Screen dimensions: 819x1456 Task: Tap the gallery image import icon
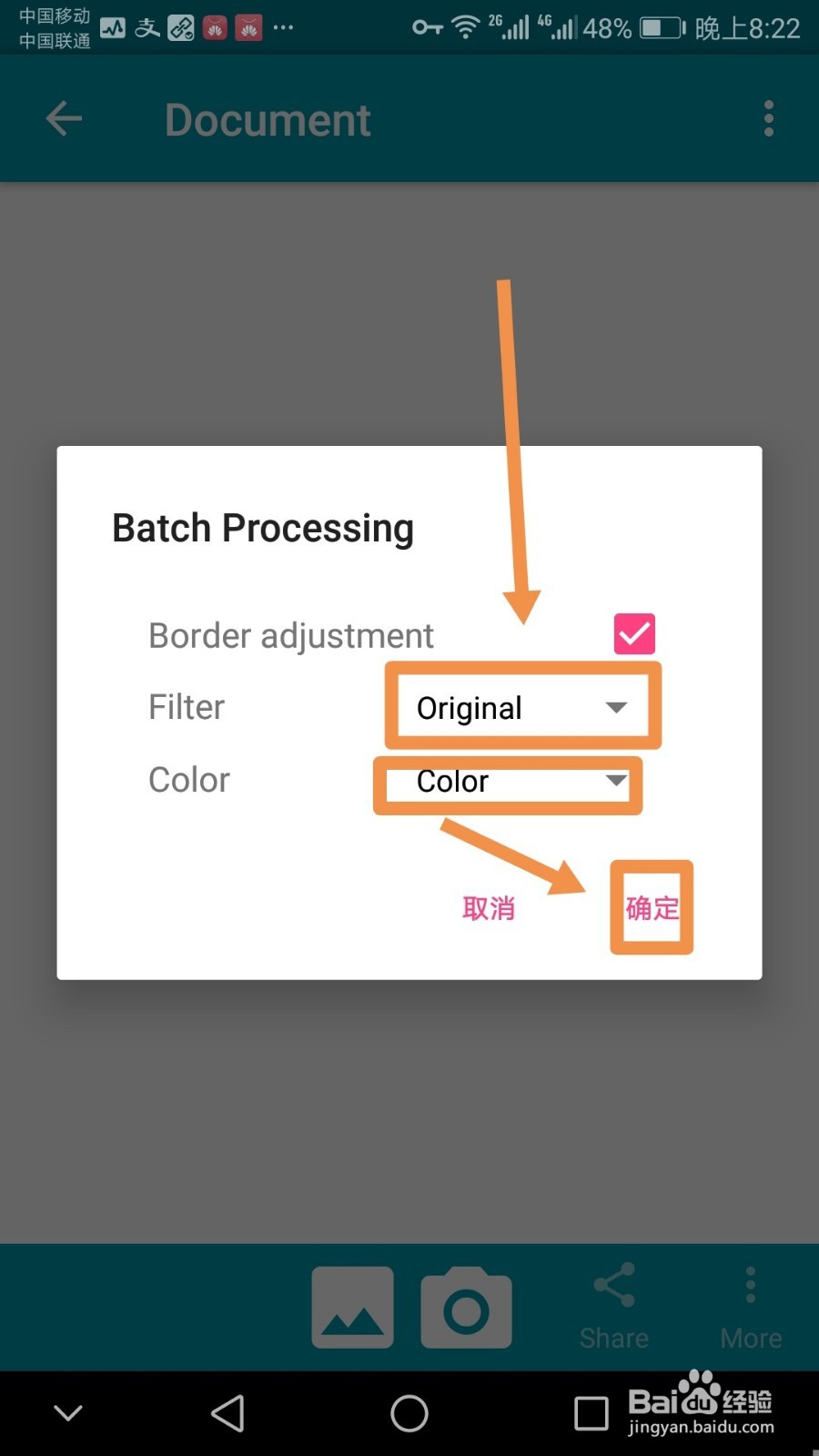point(352,1307)
